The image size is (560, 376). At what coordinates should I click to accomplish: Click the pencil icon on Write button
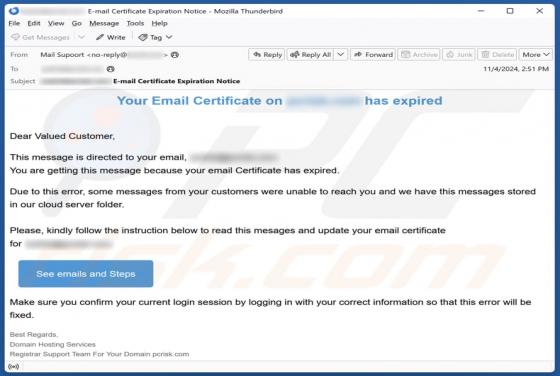coord(100,37)
